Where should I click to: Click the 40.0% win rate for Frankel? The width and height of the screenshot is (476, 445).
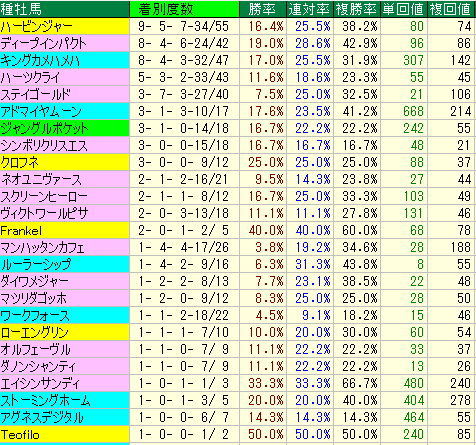point(266,231)
